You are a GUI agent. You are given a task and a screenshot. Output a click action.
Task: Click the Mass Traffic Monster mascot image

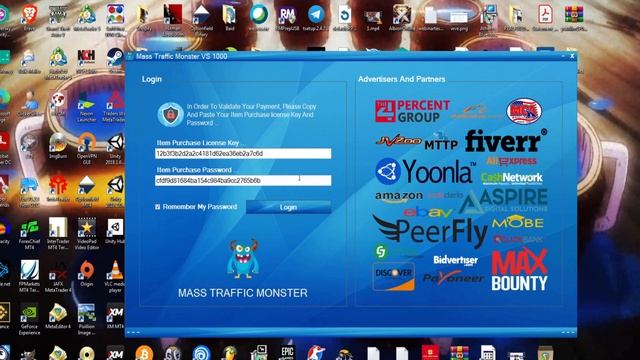(x=243, y=259)
